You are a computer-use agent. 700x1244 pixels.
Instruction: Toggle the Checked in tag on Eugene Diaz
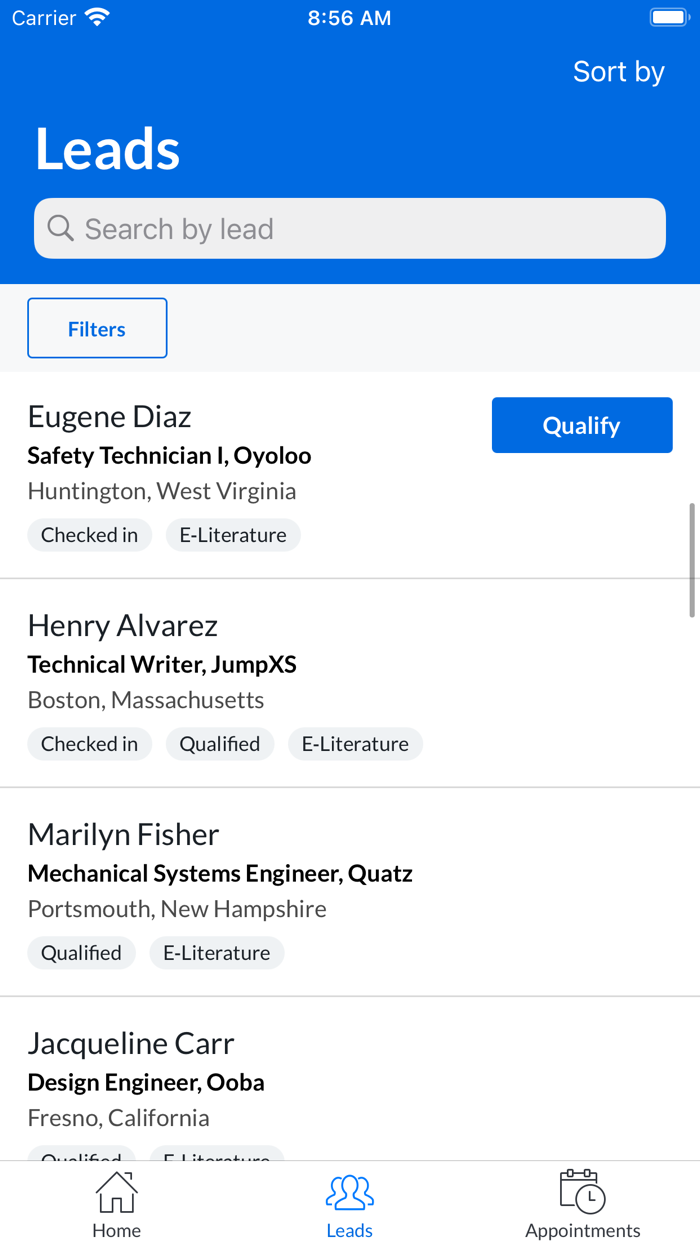click(x=89, y=535)
